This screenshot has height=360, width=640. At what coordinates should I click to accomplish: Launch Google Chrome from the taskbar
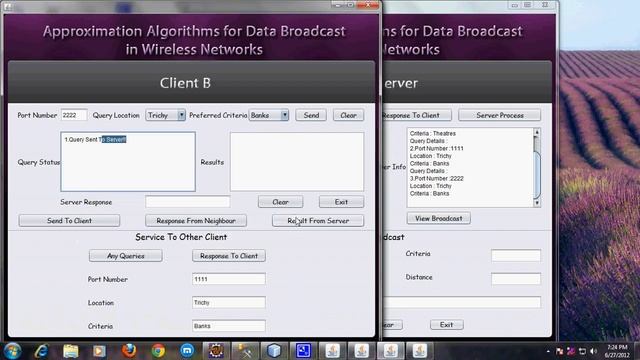coord(158,351)
